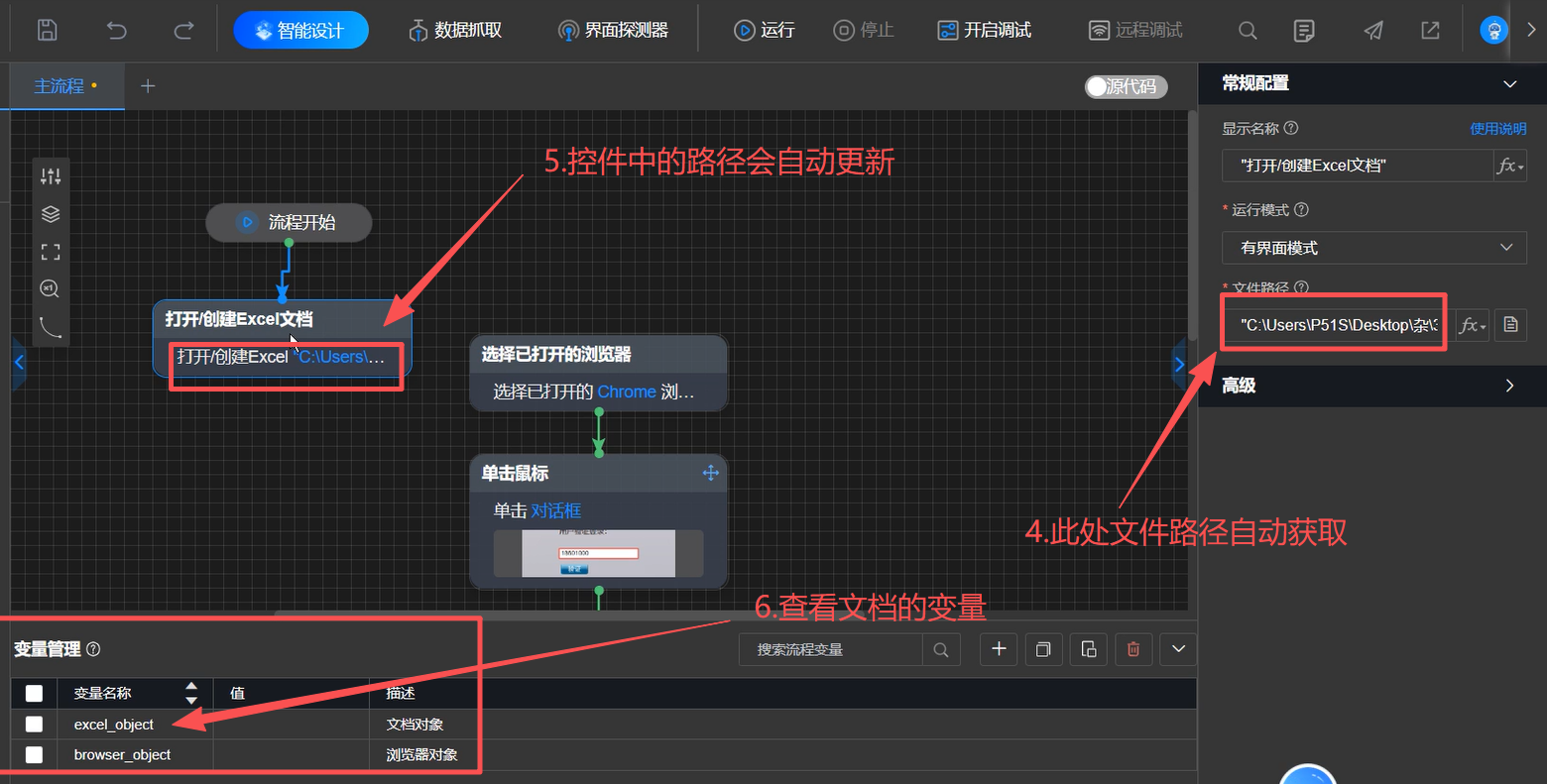1547x784 pixels.
Task: Reset canvas zoom magnifier
Action: (x=50, y=288)
